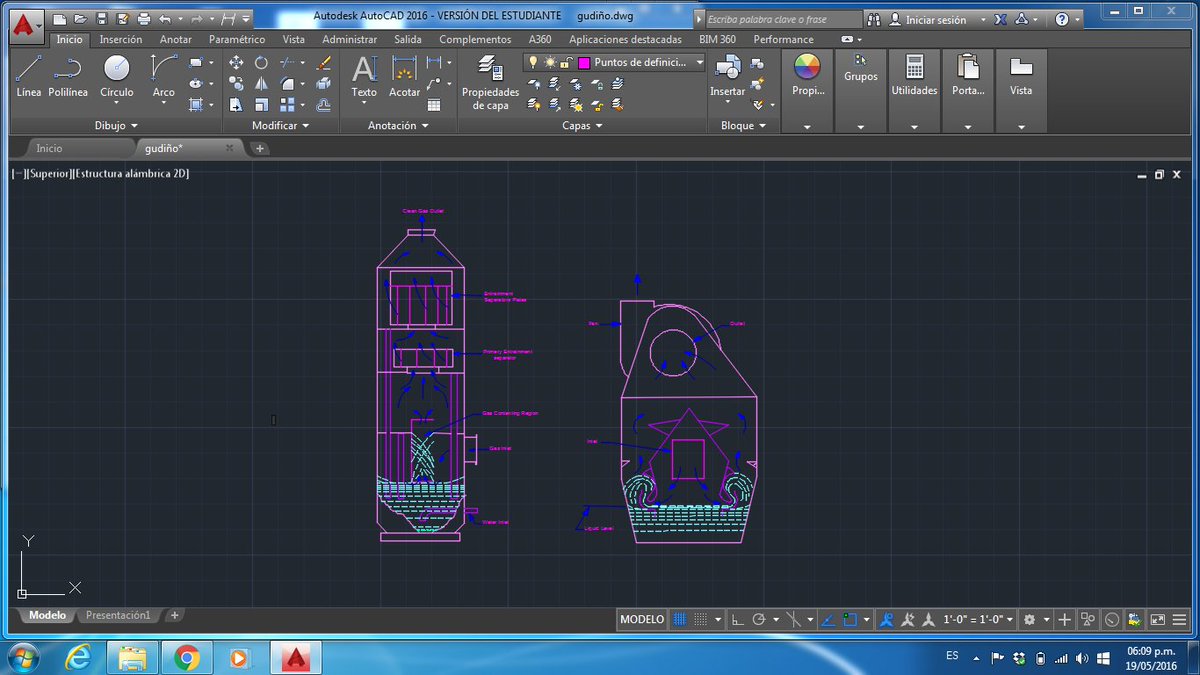1200x675 pixels.
Task: Open the Inserción ribbon tab
Action: (121, 39)
